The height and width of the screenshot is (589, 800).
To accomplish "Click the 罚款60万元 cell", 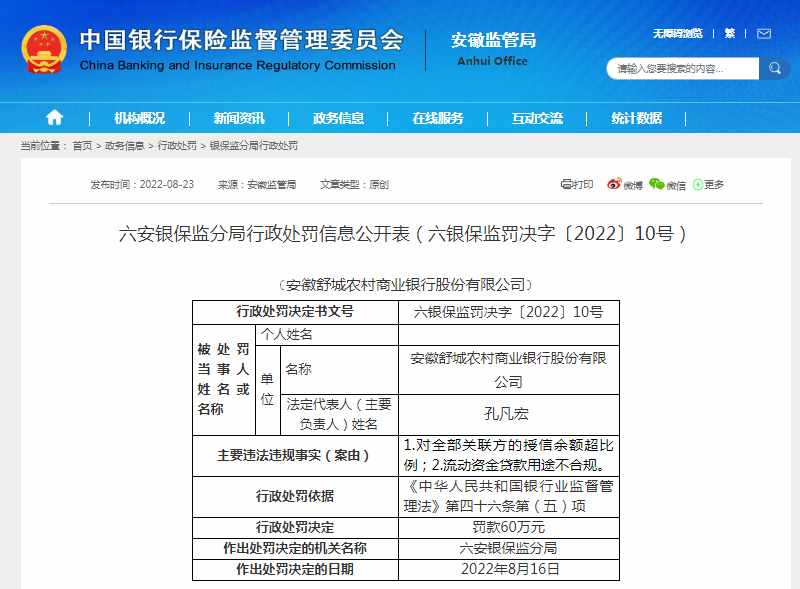I will [509, 528].
